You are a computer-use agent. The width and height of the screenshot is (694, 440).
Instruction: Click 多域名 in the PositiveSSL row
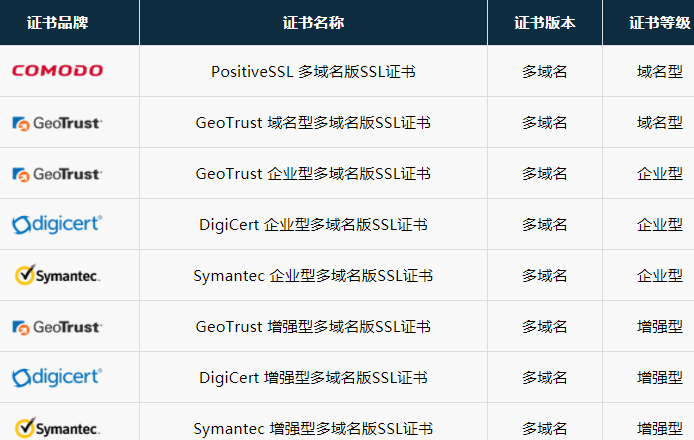click(545, 71)
